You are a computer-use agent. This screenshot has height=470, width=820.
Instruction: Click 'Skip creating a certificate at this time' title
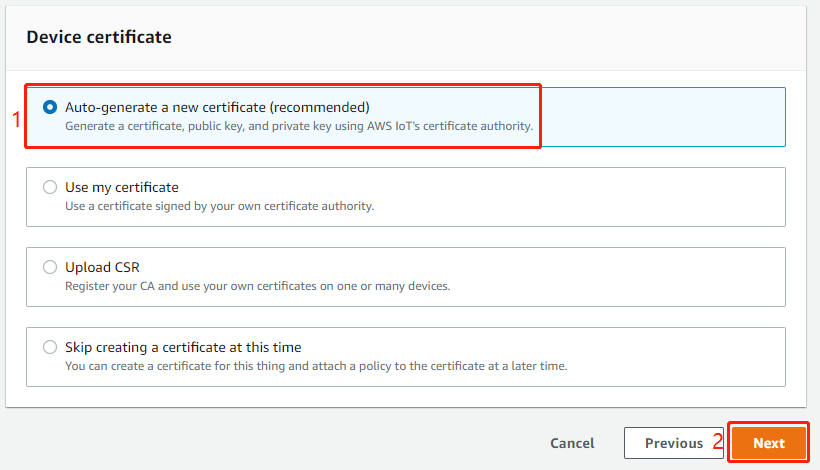pyautogui.click(x=183, y=347)
